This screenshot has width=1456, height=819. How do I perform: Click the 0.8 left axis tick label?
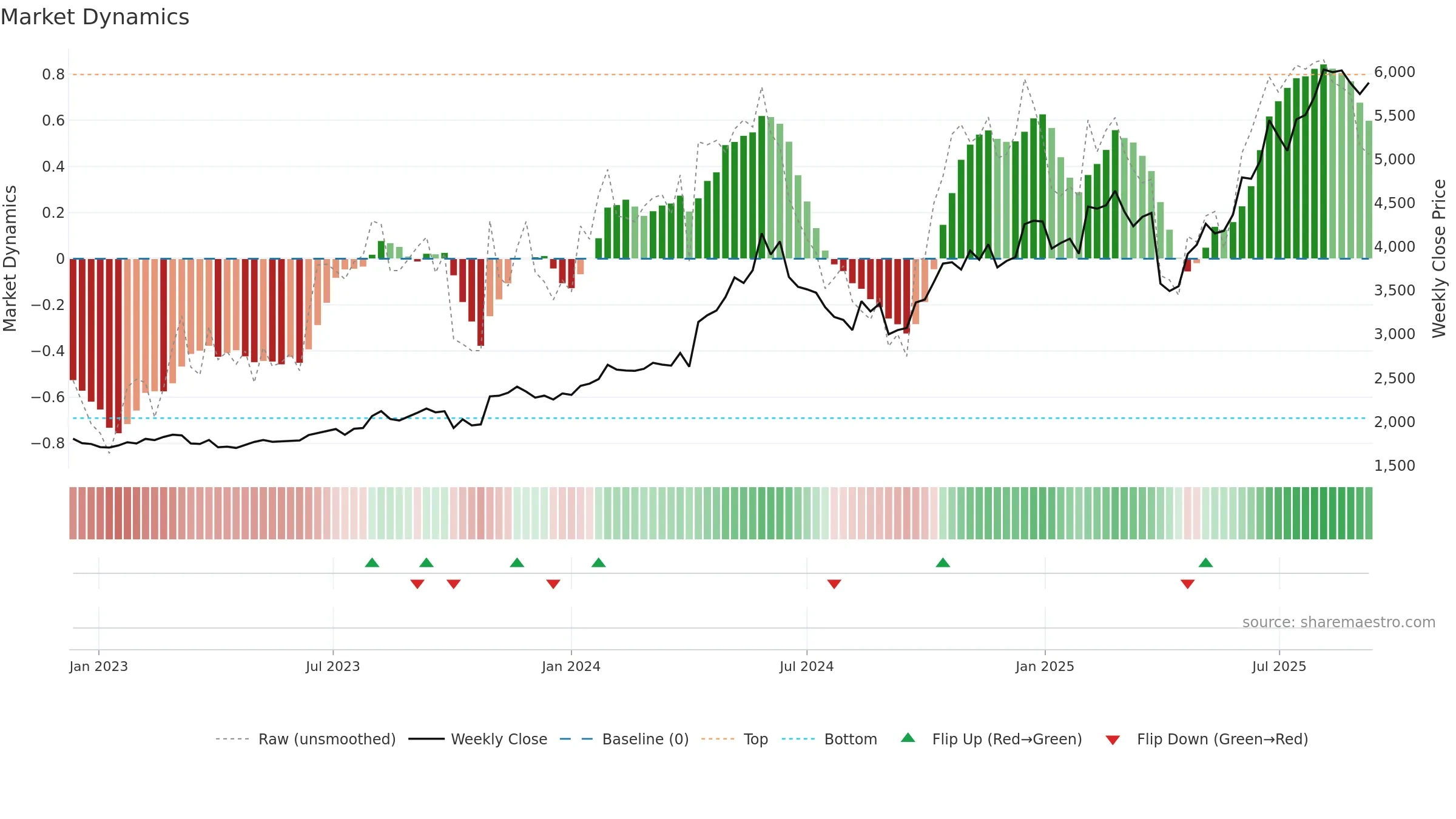(x=53, y=75)
